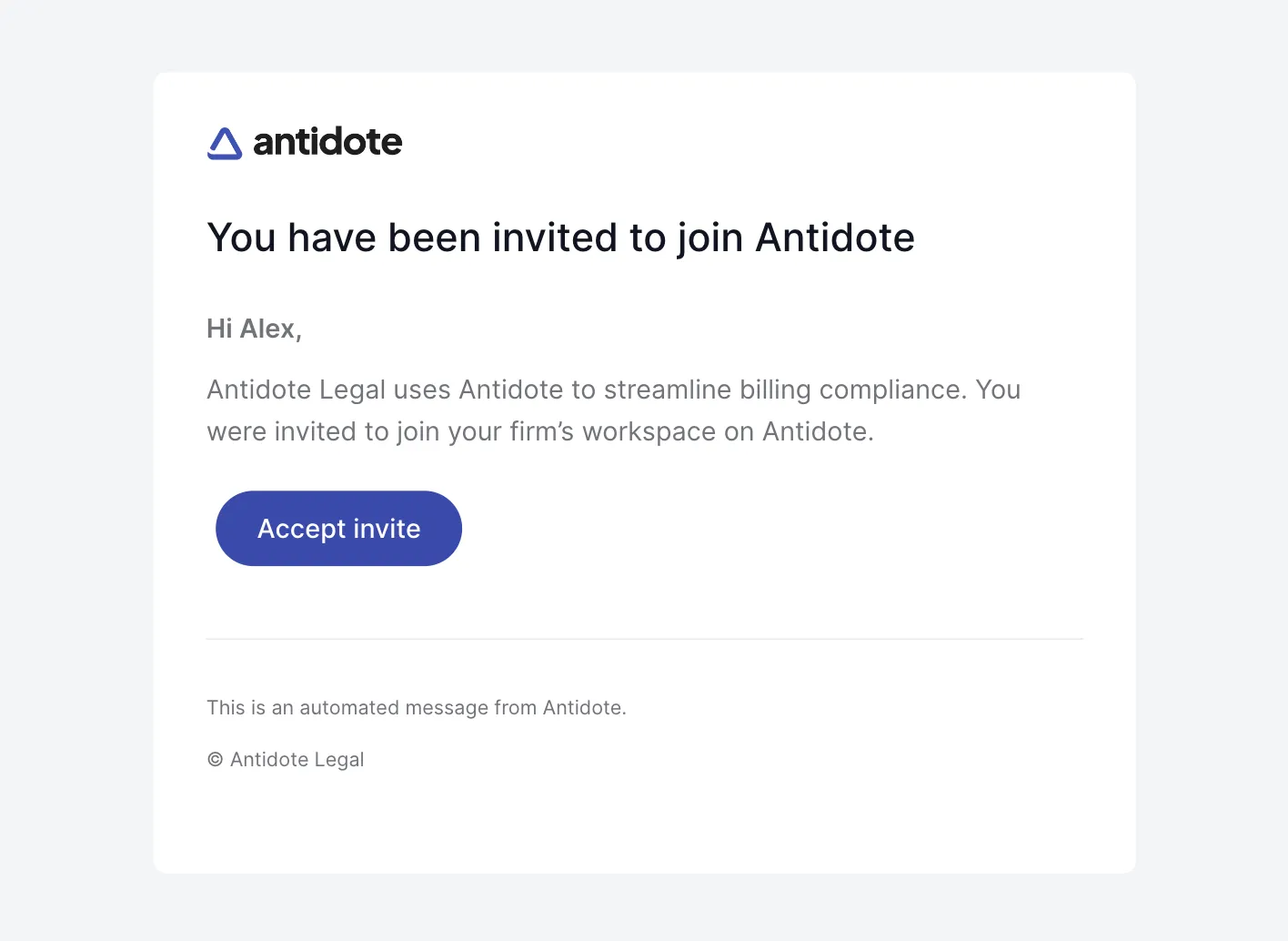Select the paragraph about streamlined billing compliance

click(613, 410)
